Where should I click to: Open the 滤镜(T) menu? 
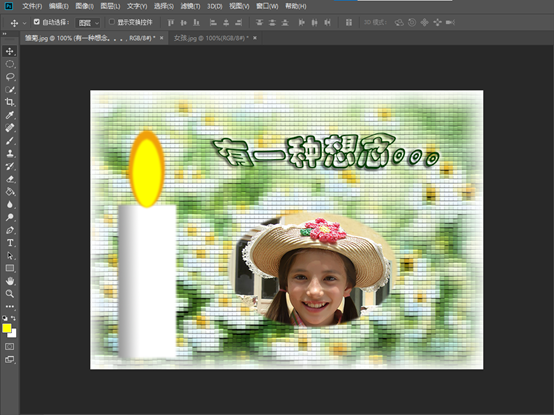[190, 6]
